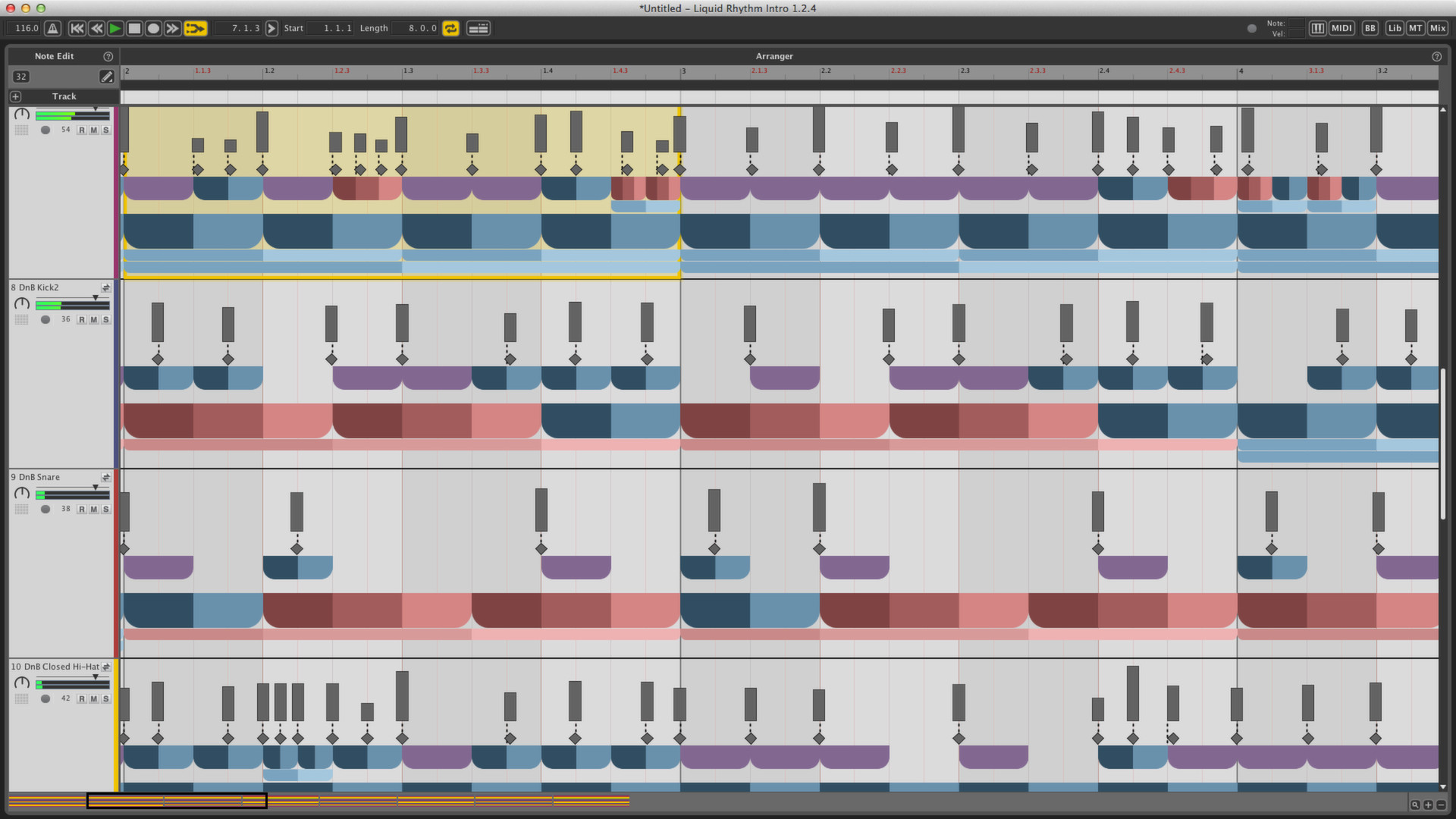Click the plus button to add a new Track

tap(15, 96)
